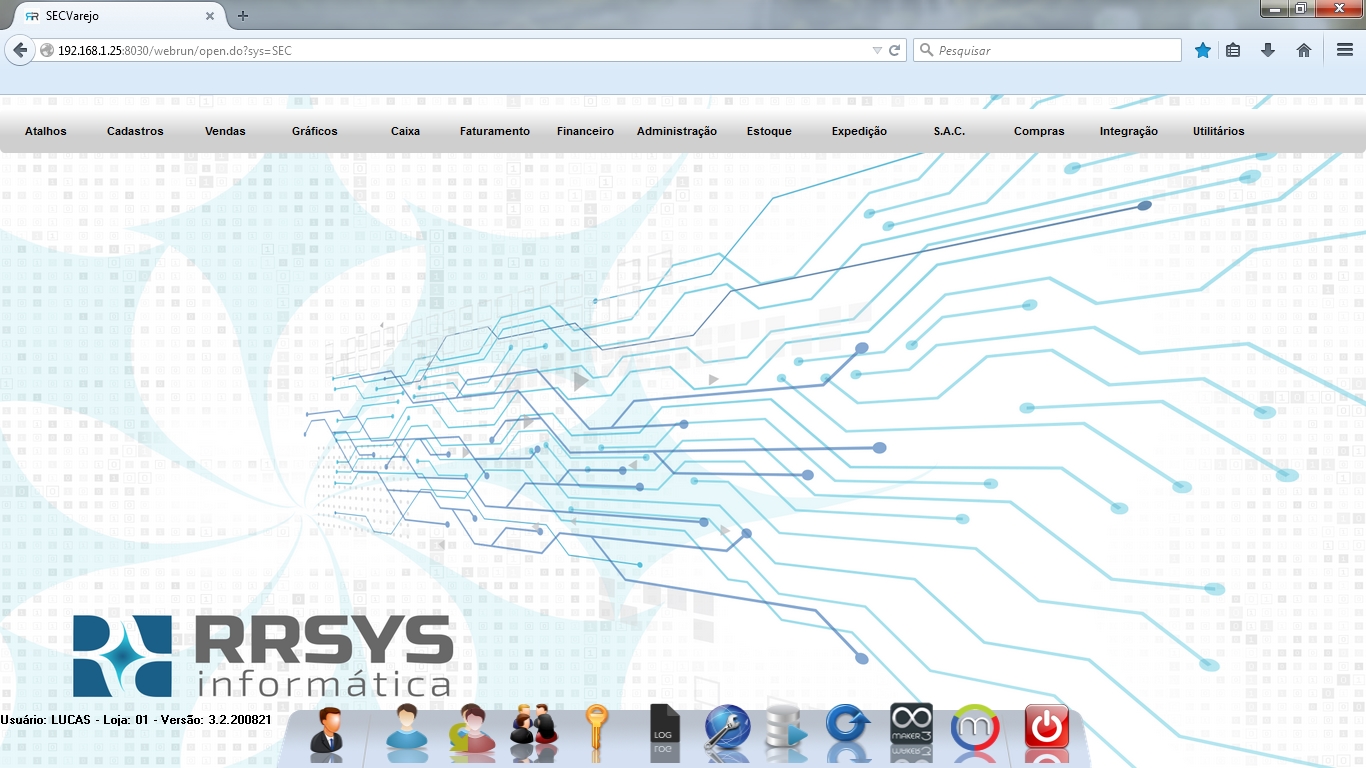Image resolution: width=1366 pixels, height=768 pixels.
Task: Click the businessman in suit dock icon
Action: [327, 729]
